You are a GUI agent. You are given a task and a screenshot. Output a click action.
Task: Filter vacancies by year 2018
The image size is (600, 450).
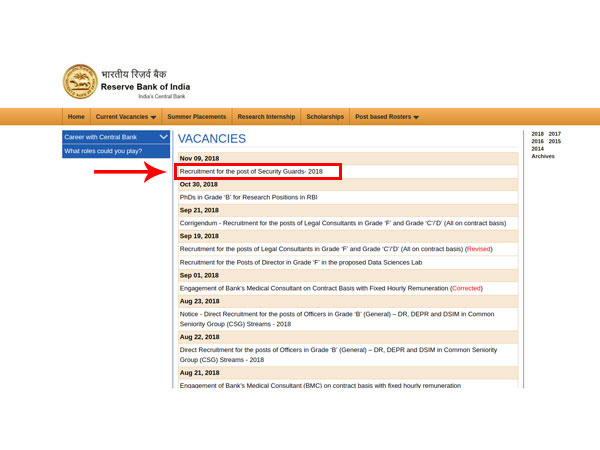tap(537, 134)
